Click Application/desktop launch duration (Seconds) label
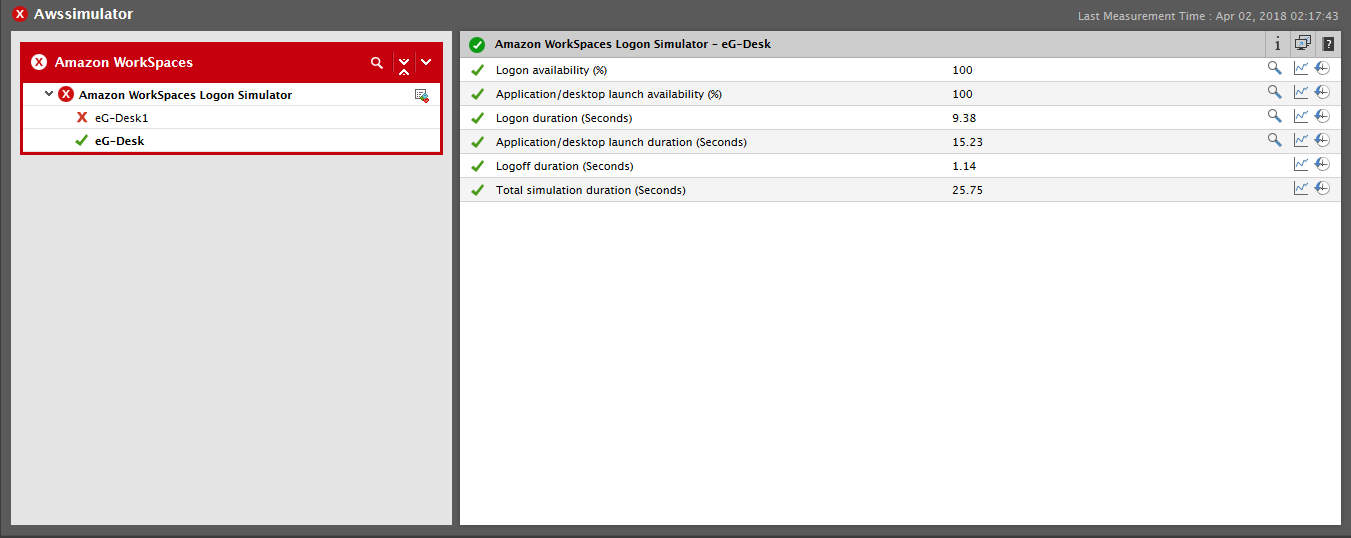Viewport: 1351px width, 538px height. pyautogui.click(x=621, y=142)
